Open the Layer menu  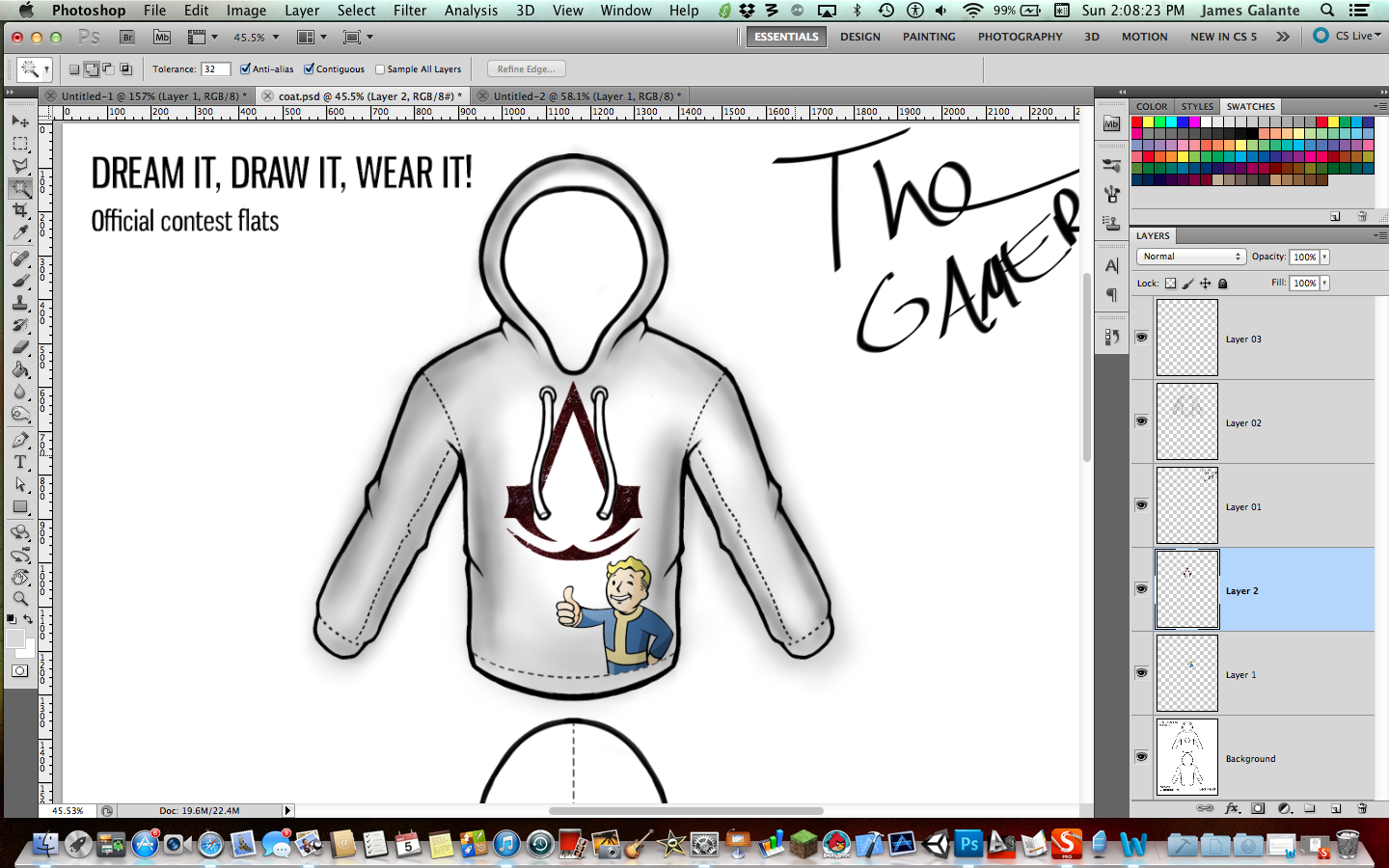(302, 10)
